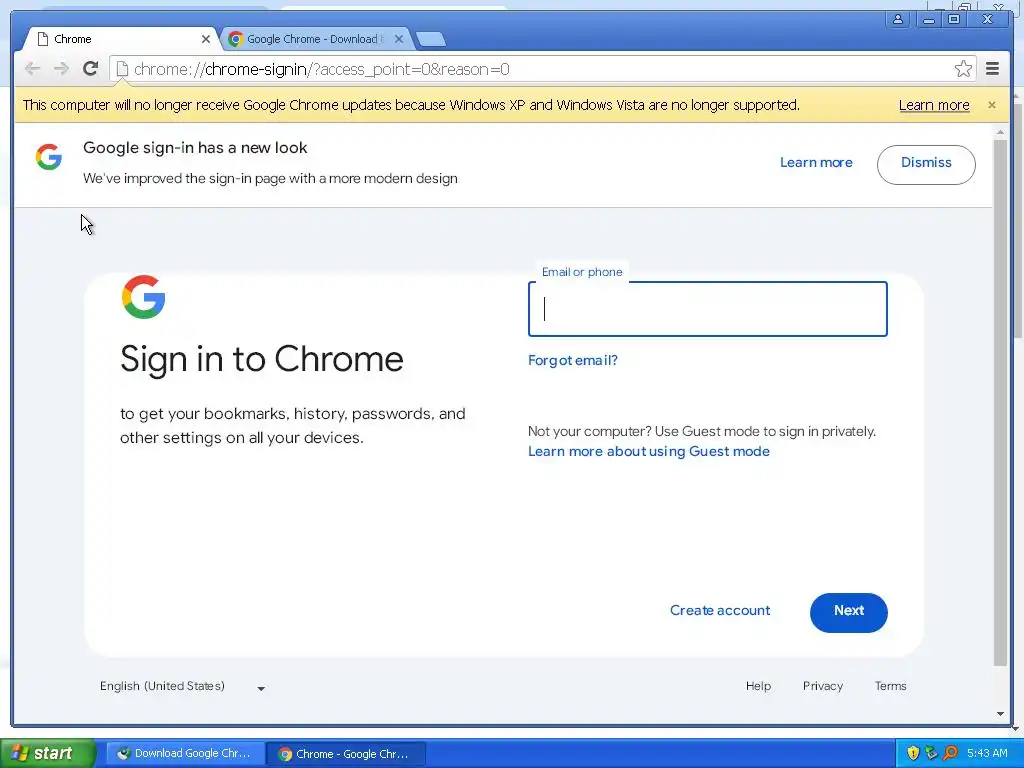Screen dimensions: 1024x768
Task: Dismiss the new sign-in look banner
Action: pyautogui.click(x=926, y=164)
